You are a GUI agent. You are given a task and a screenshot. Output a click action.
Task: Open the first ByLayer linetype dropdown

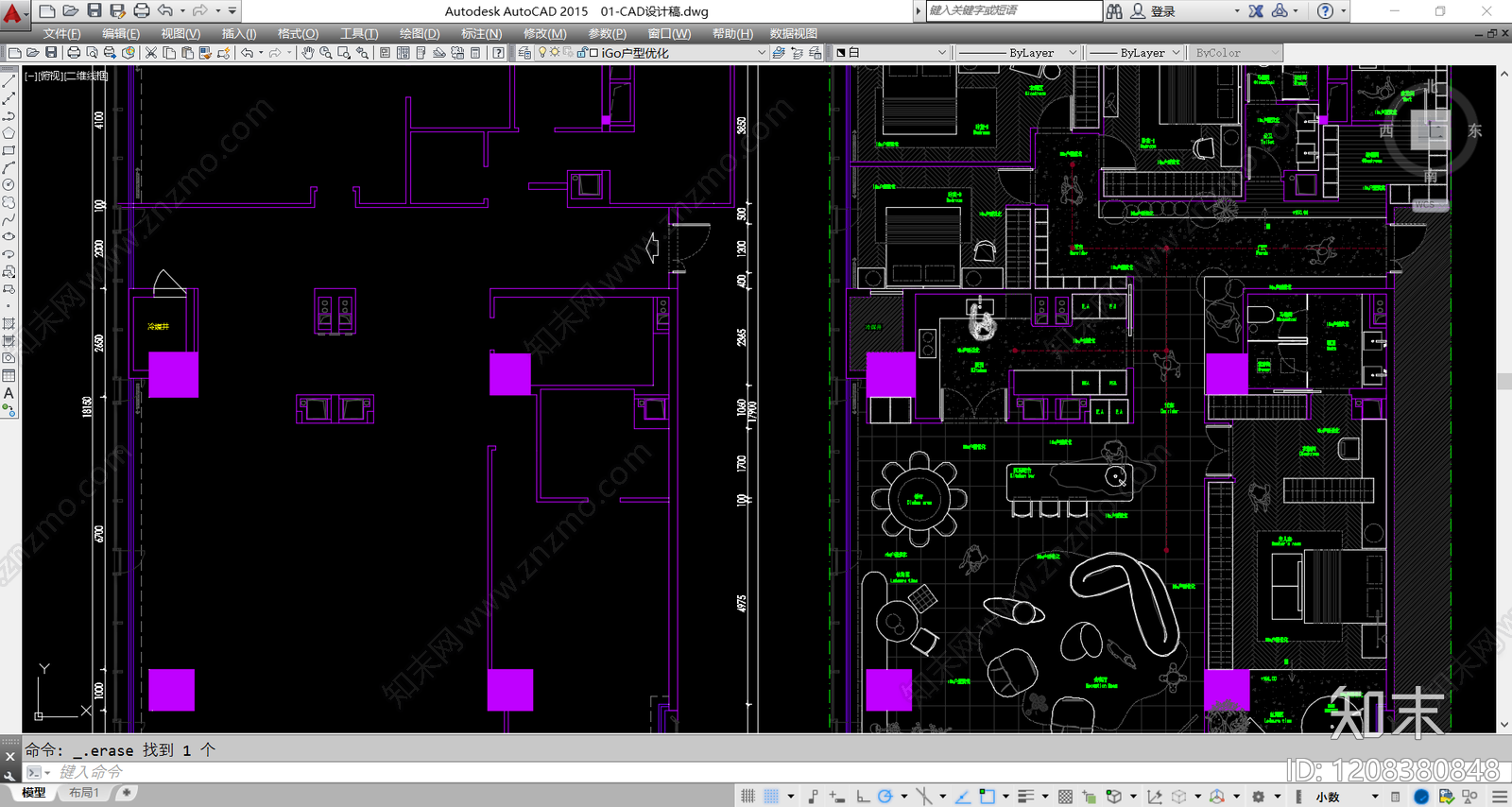click(1017, 53)
